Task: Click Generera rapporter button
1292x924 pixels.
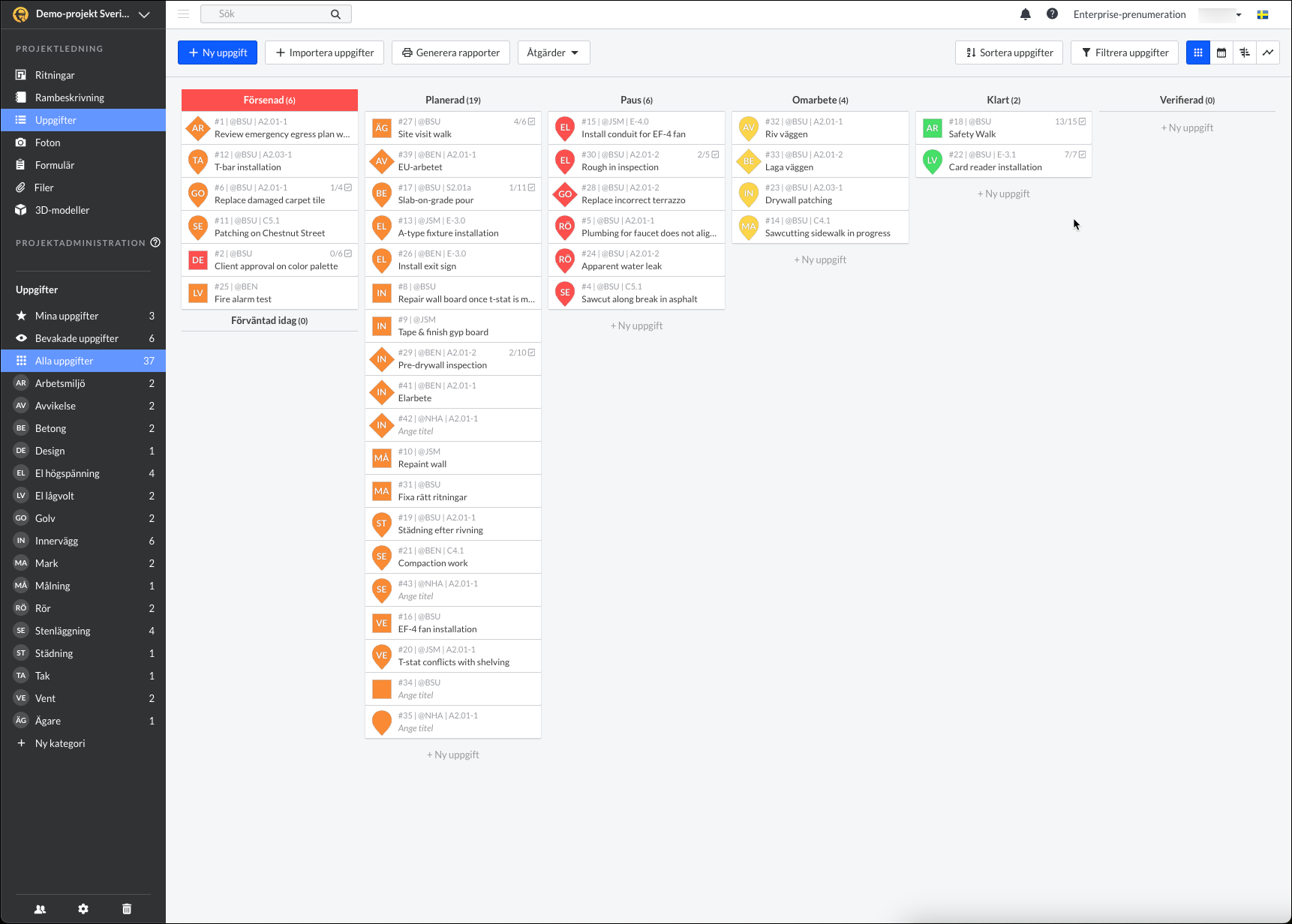Action: tap(450, 52)
